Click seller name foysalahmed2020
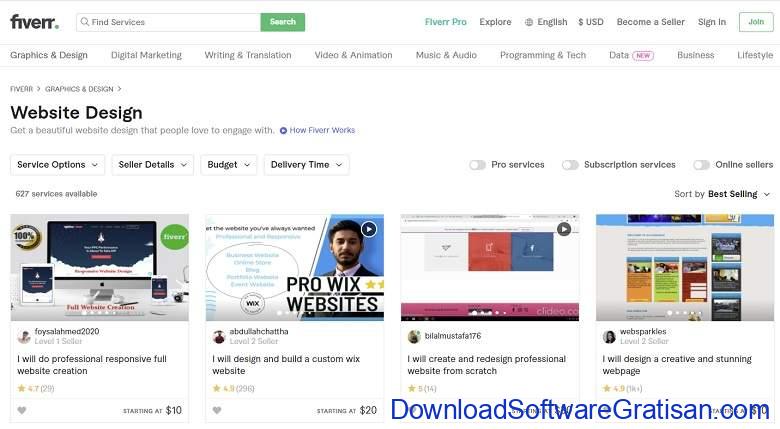Screen dimensions: 780x429 [67, 331]
